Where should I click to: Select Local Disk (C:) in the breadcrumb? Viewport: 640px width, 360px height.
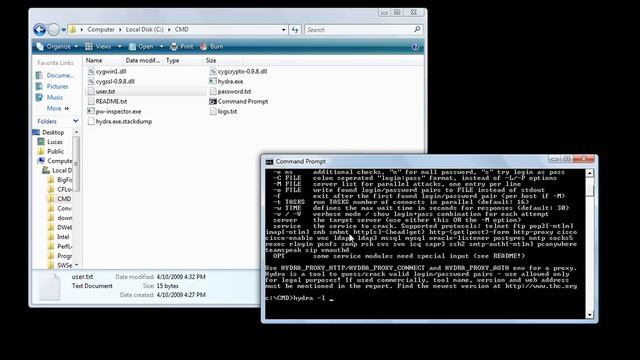tap(144, 29)
